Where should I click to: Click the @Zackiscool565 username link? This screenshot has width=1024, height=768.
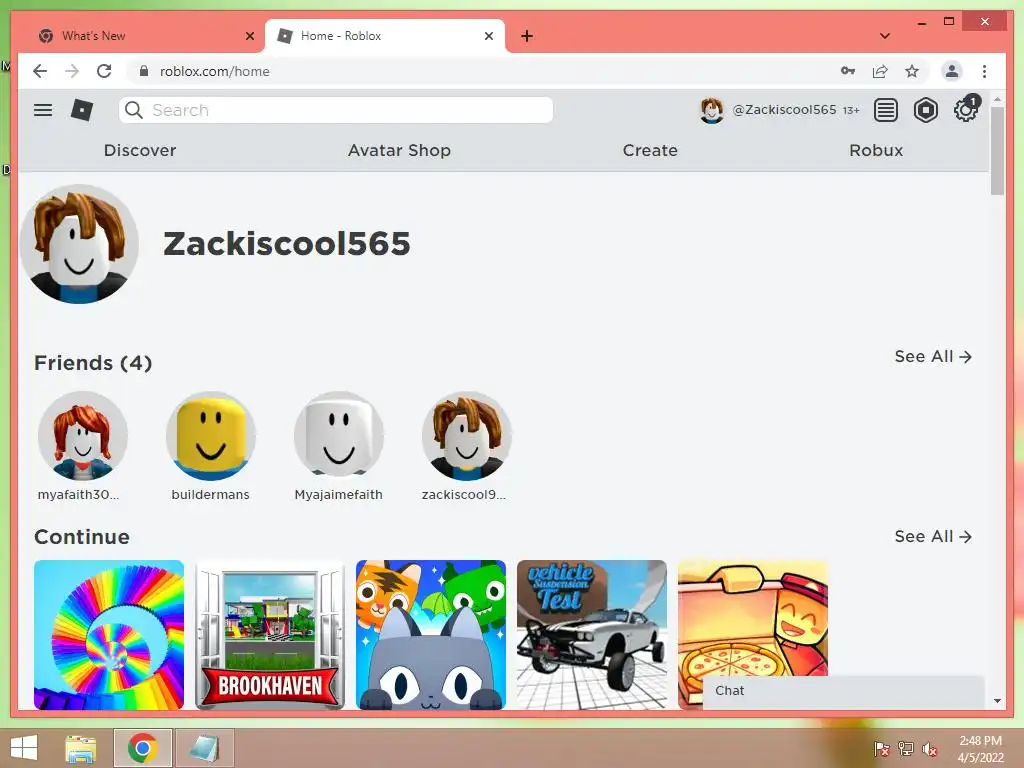(x=784, y=110)
